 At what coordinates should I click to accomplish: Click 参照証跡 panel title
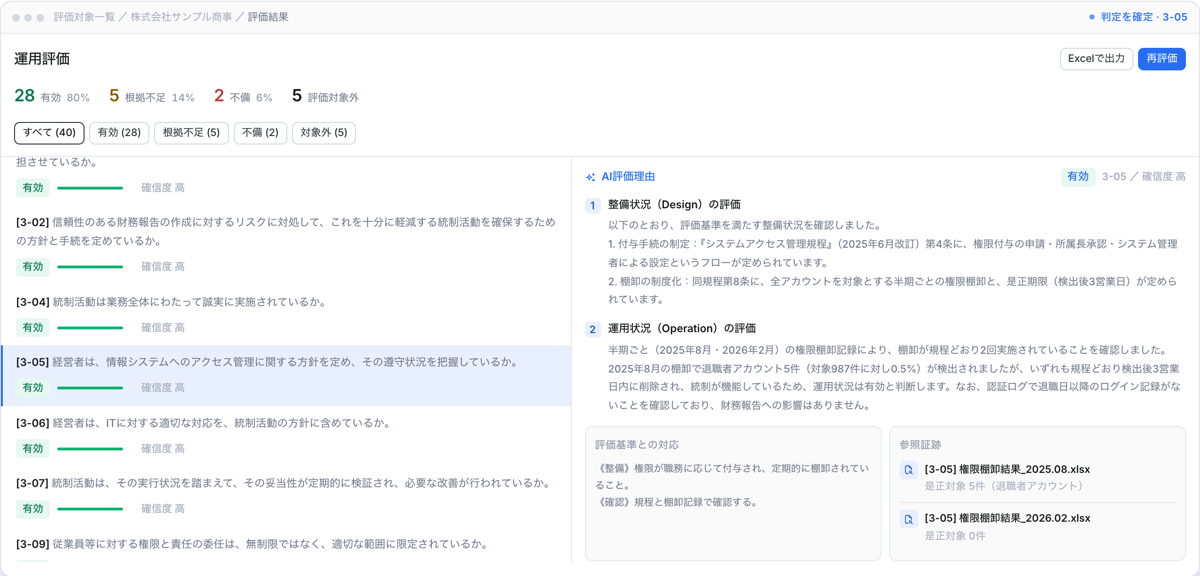920,445
